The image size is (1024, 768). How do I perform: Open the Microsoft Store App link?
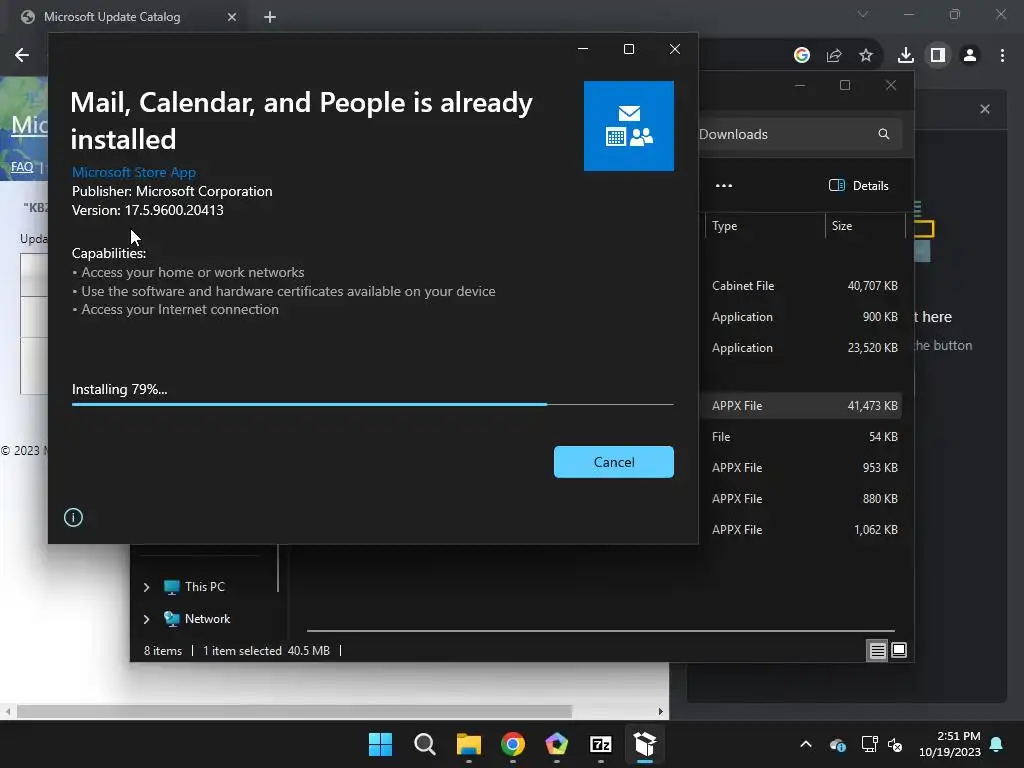(x=134, y=172)
